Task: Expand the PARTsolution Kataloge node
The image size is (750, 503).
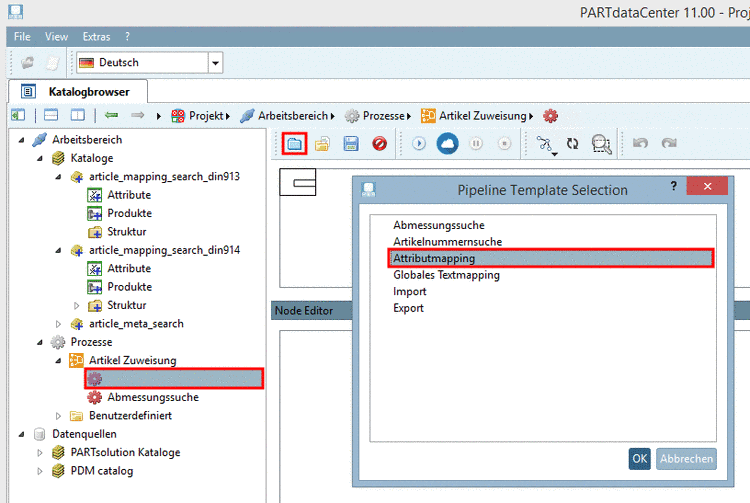Action: [x=40, y=452]
